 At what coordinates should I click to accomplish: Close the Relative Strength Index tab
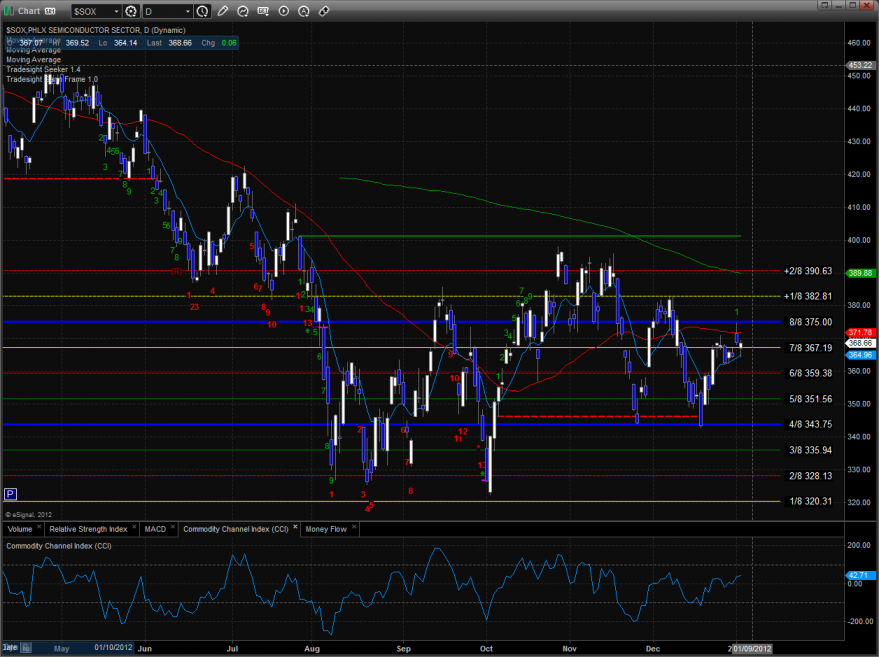click(x=134, y=527)
